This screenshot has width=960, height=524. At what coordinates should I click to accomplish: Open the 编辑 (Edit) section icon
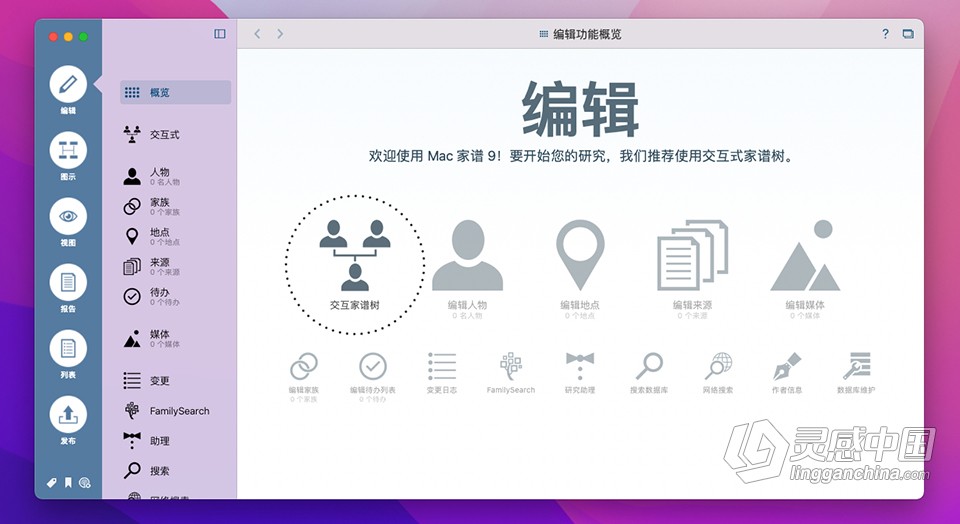coord(68,84)
